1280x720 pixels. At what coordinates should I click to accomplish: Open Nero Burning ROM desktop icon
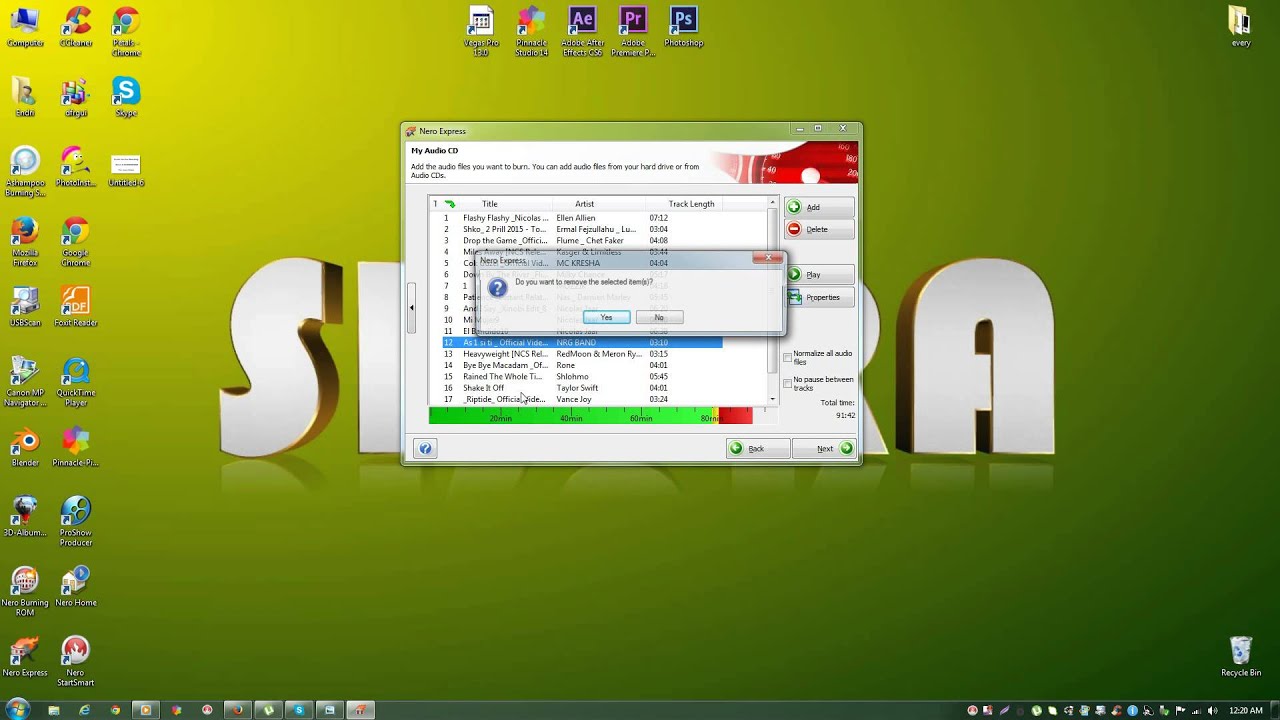tap(25, 592)
